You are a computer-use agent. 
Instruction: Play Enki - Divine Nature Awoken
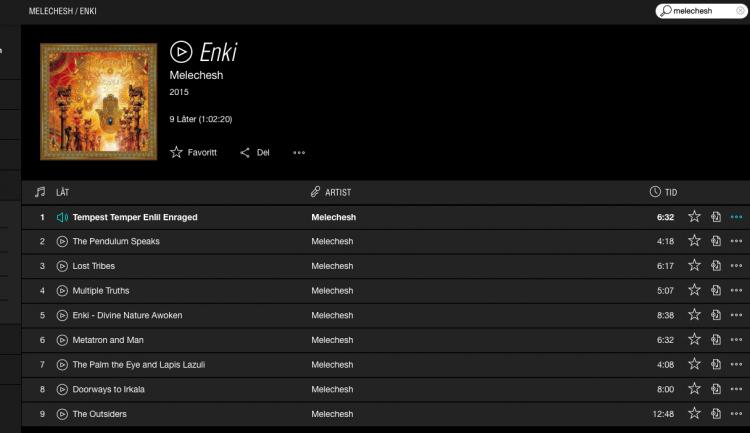62,315
